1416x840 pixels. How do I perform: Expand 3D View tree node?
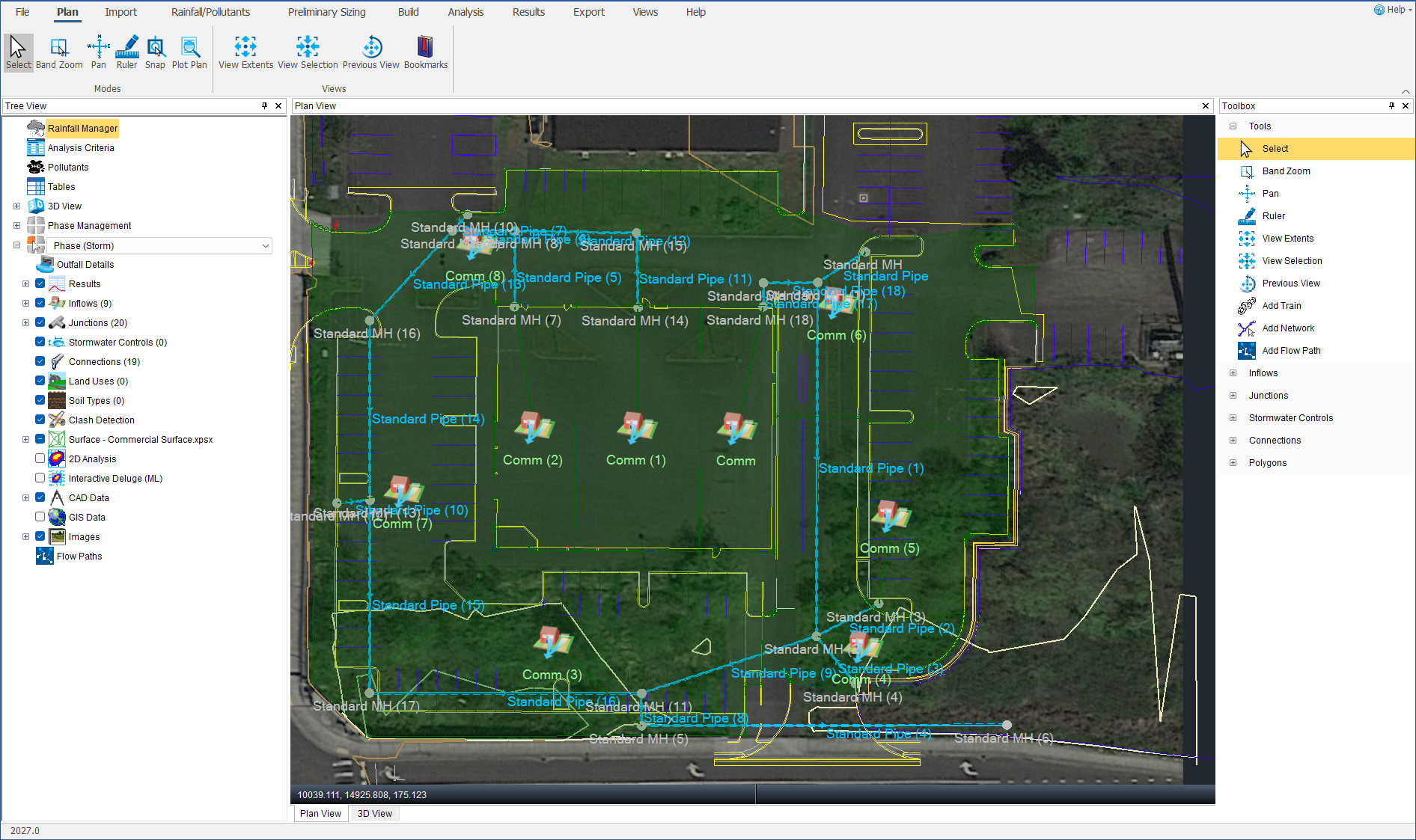click(x=16, y=206)
